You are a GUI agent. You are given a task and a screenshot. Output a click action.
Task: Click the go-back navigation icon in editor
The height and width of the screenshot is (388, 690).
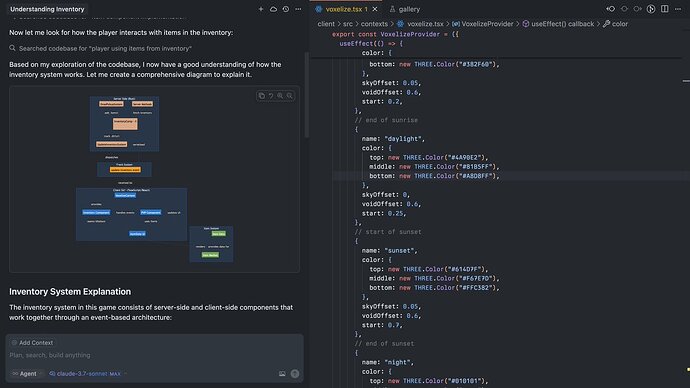pyautogui.click(x=624, y=9)
